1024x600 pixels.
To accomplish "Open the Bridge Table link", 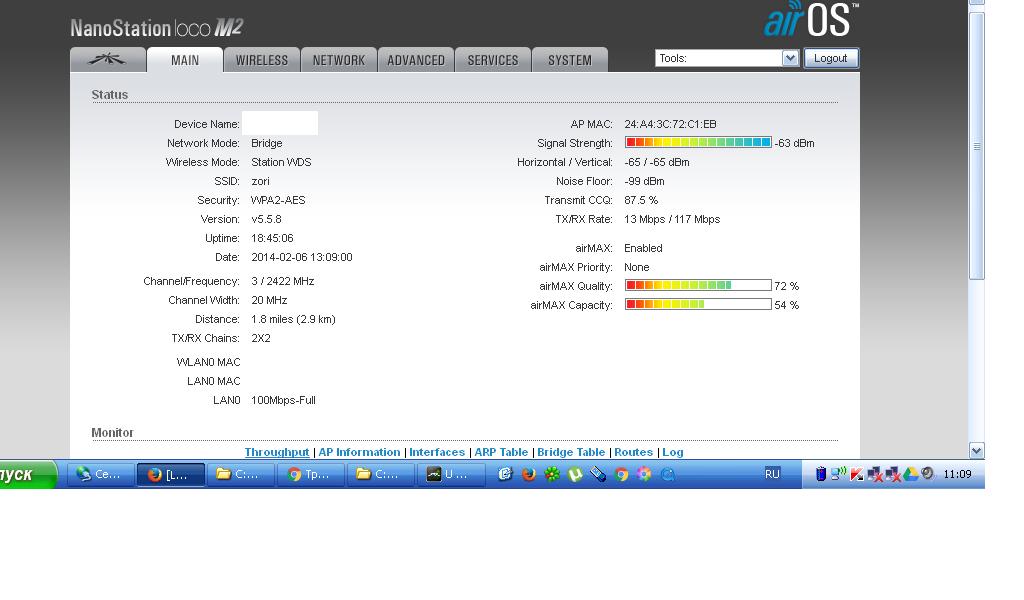I will click(x=571, y=452).
